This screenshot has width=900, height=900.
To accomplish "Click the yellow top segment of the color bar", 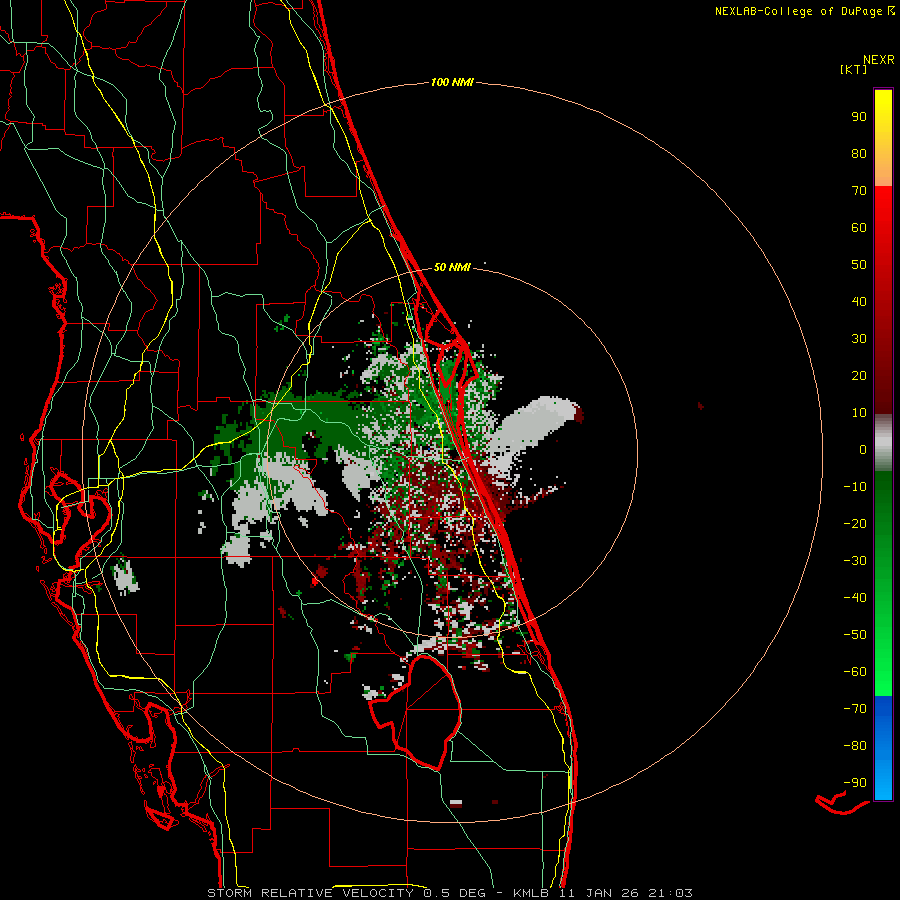I will coord(883,138).
